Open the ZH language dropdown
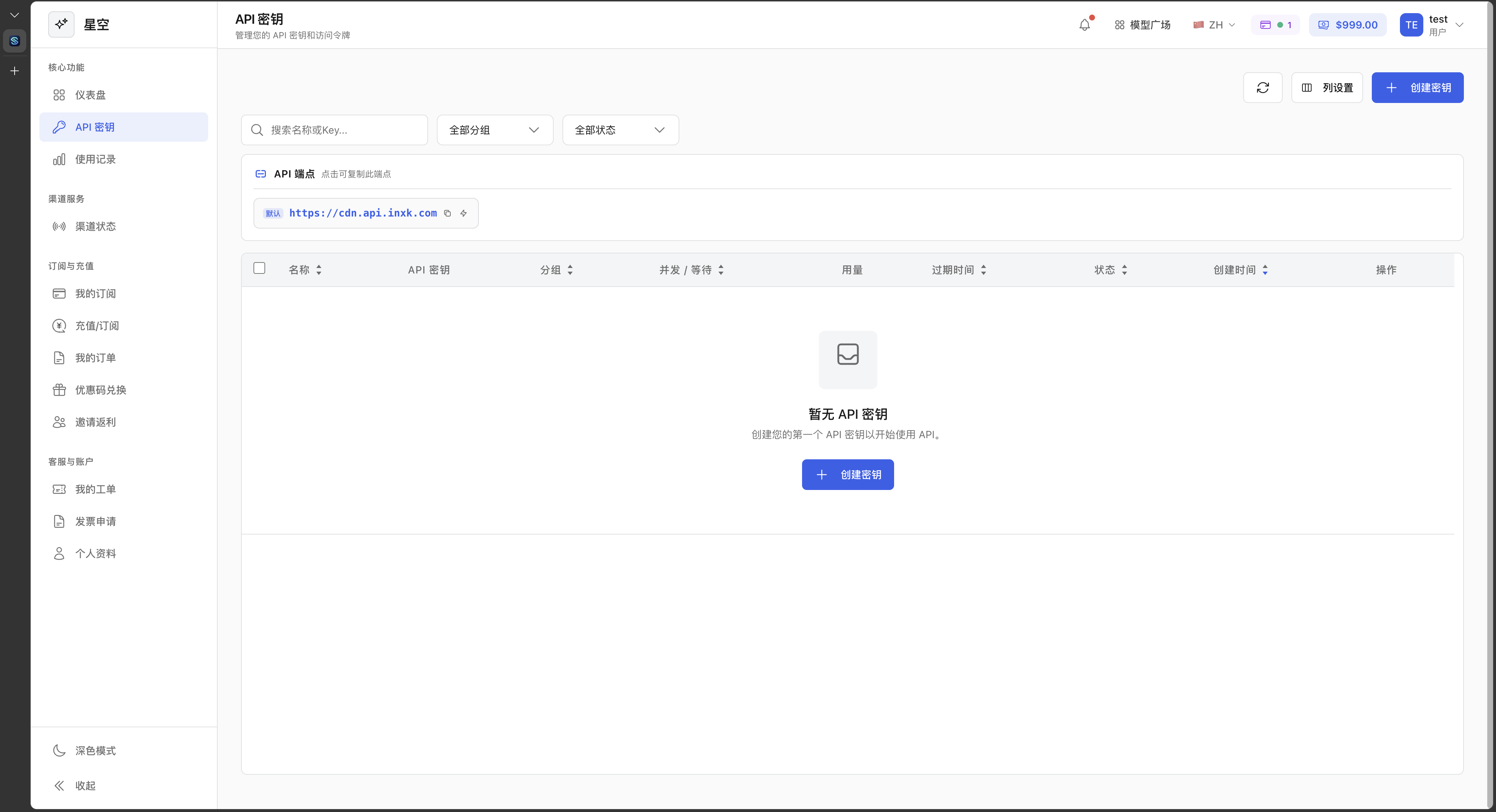 click(x=1214, y=25)
